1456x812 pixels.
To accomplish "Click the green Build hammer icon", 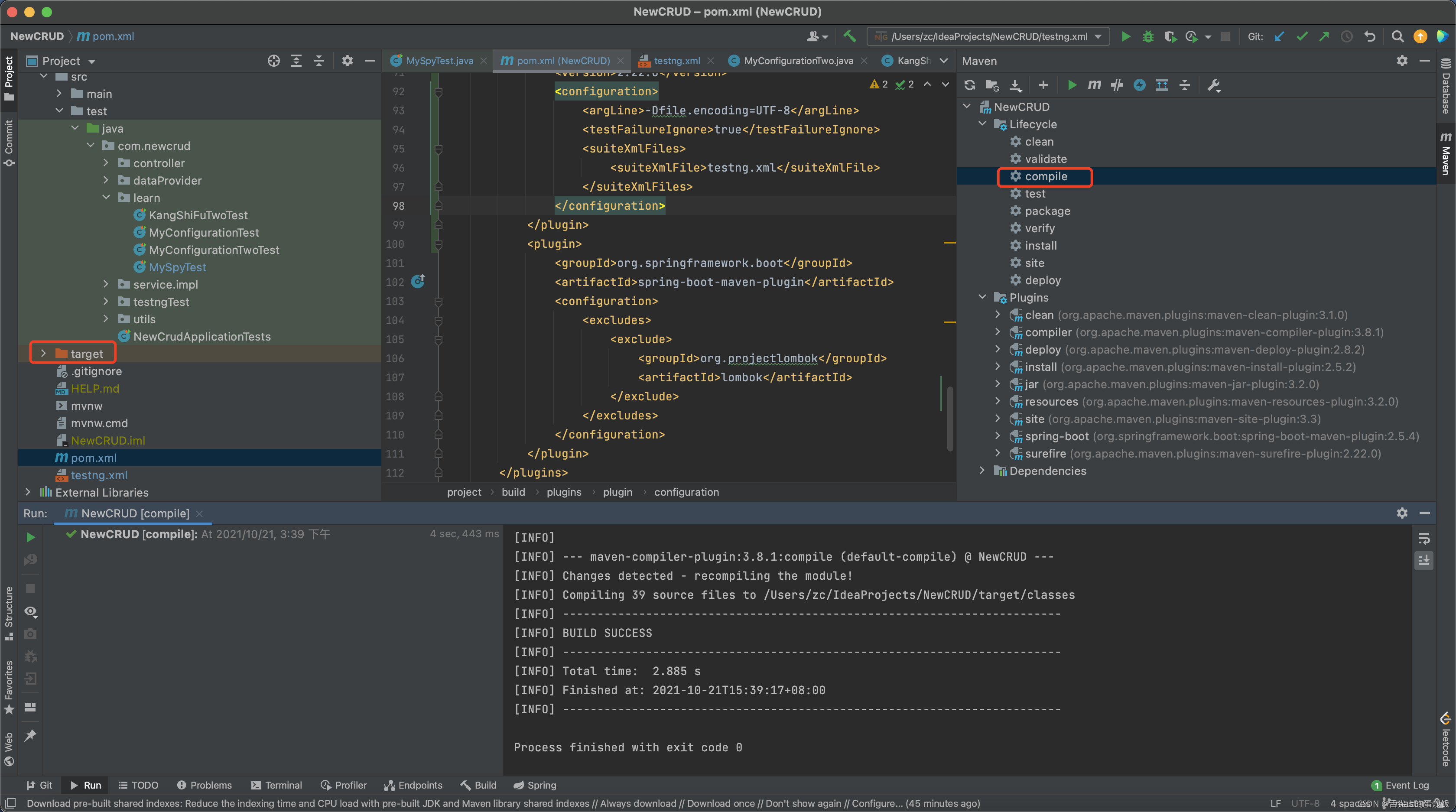I will click(849, 36).
